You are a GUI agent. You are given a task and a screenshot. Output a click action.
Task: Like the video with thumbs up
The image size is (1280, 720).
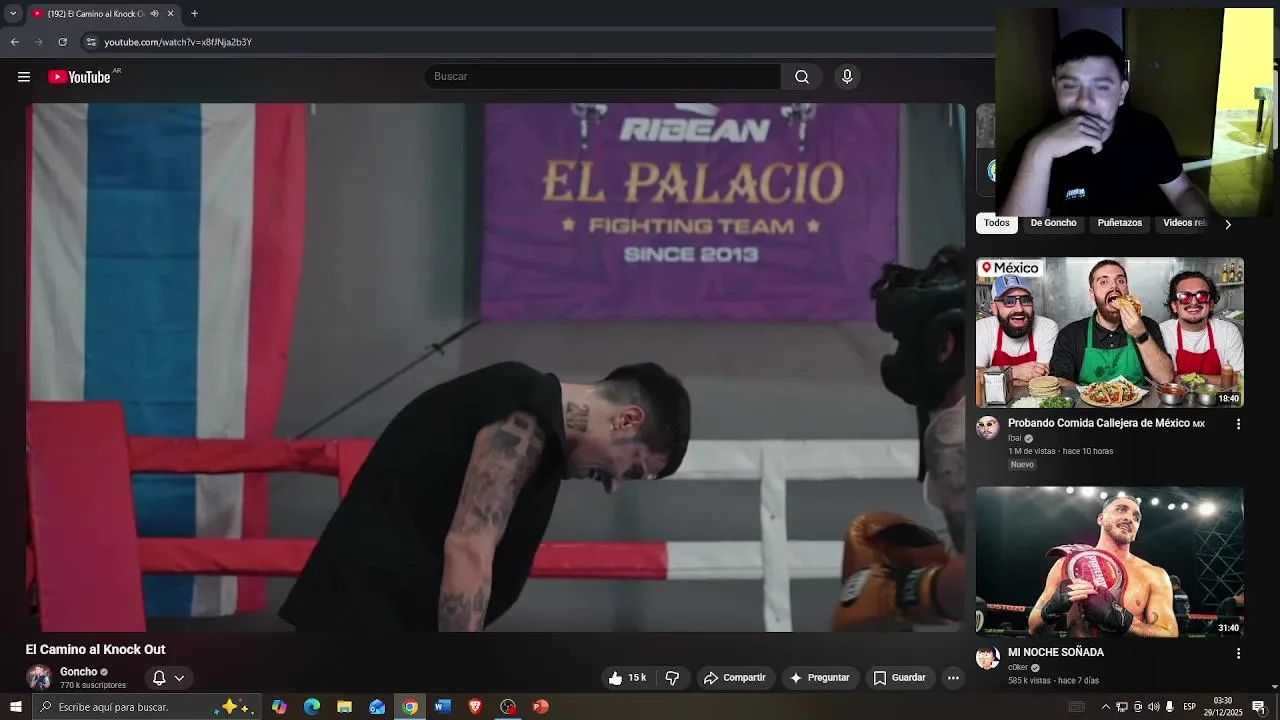(627, 678)
